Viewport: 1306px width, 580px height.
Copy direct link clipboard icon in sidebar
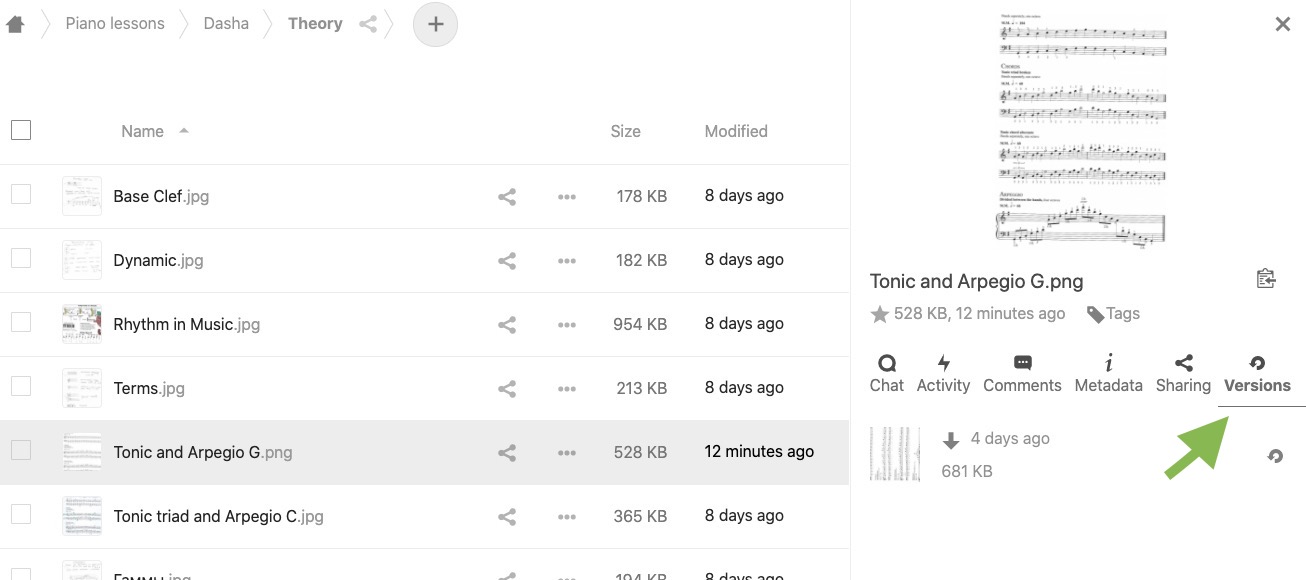click(1266, 278)
